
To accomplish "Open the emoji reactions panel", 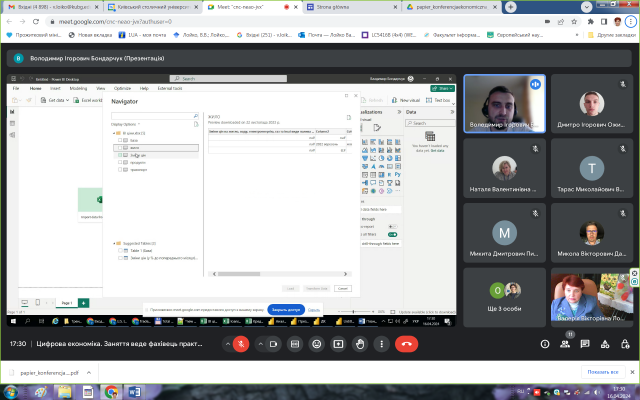I will pyautogui.click(x=316, y=343).
